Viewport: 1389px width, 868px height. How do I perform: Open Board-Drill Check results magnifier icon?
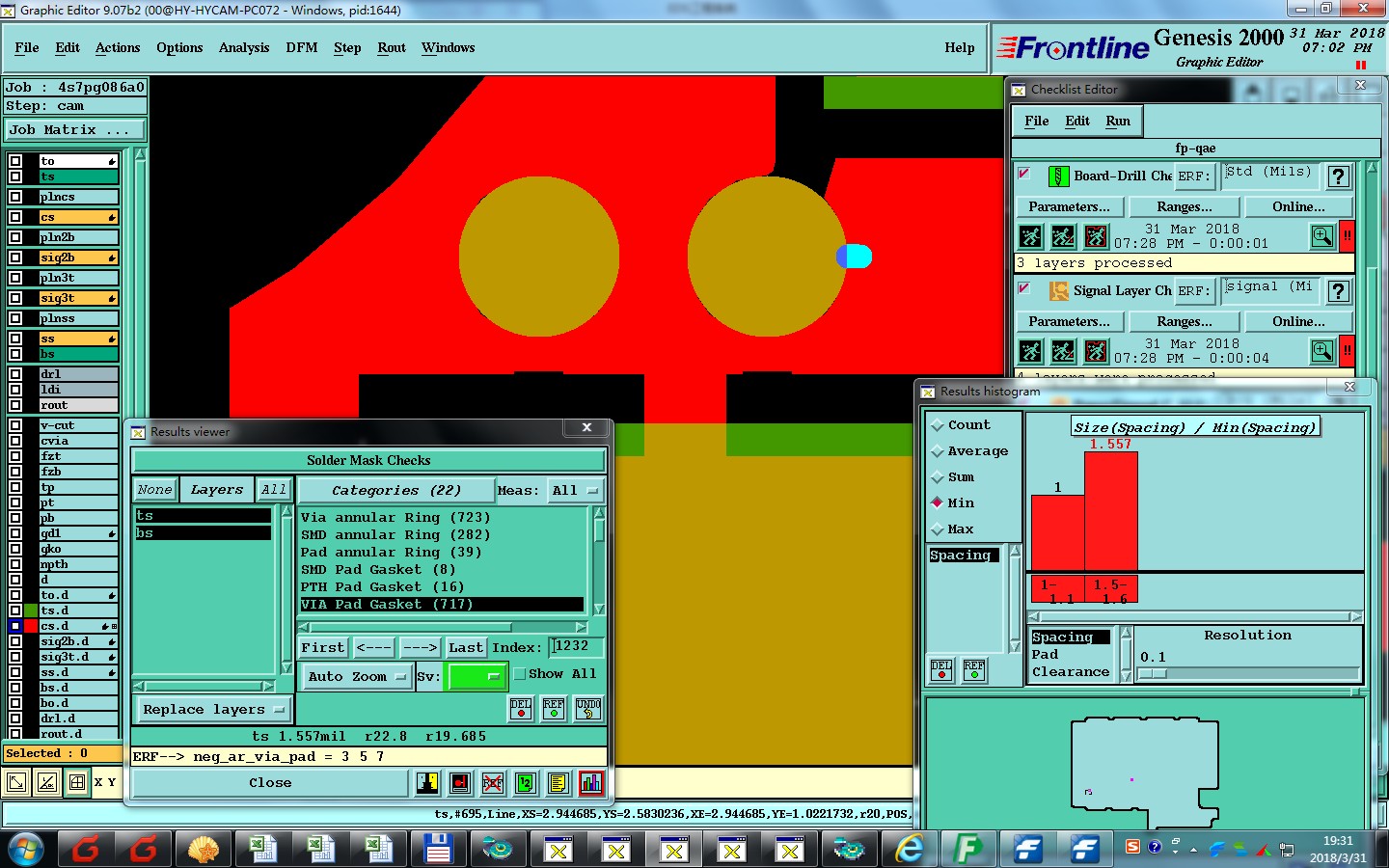1322,236
